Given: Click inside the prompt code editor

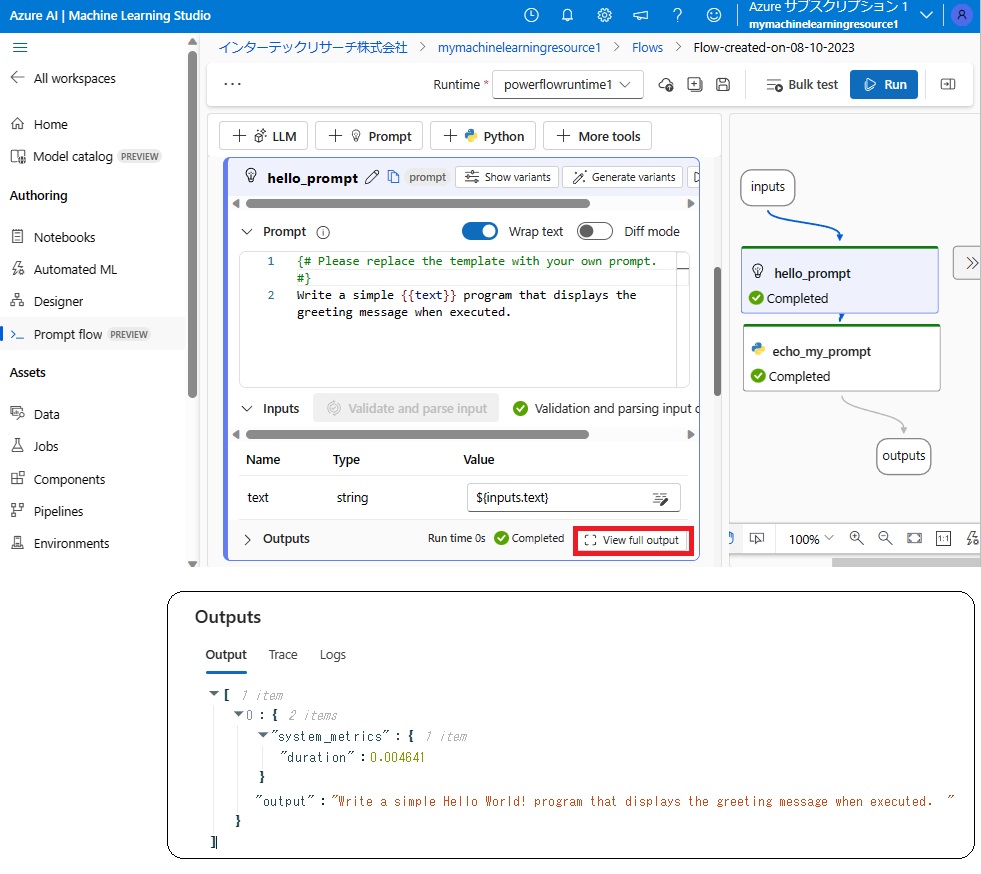Looking at the screenshot, I should coord(464,319).
